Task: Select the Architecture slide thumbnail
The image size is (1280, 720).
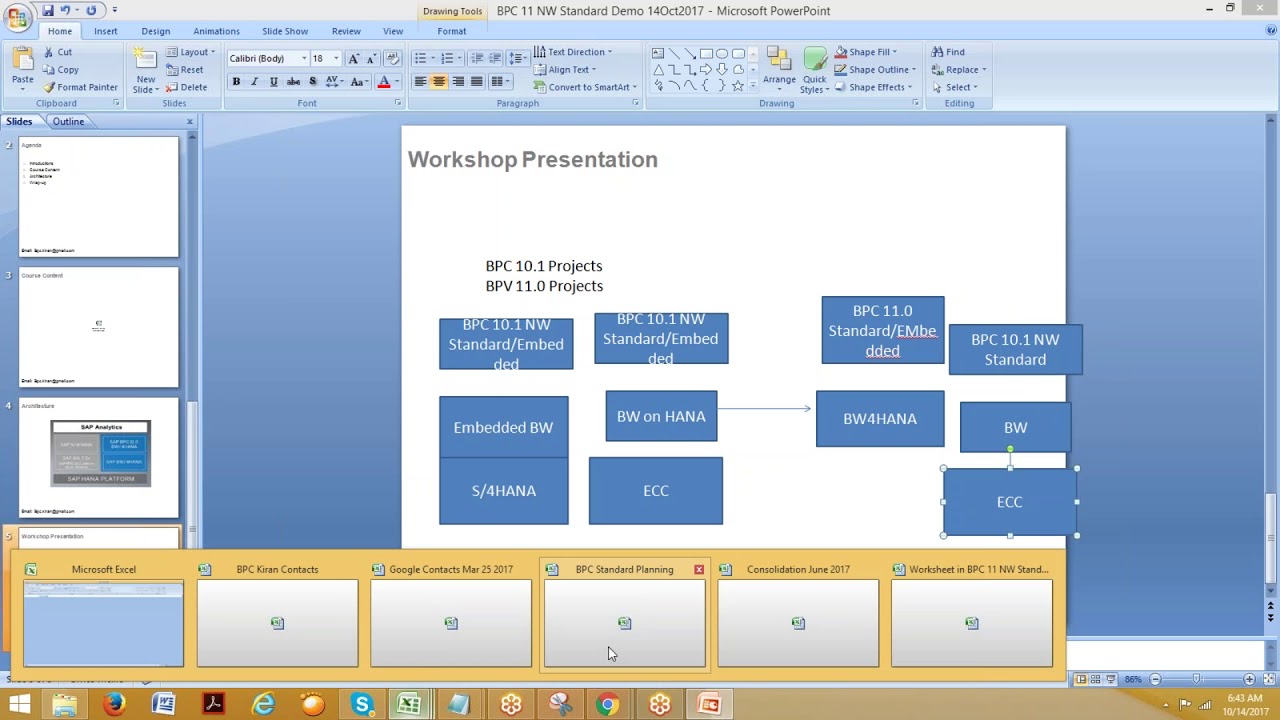Action: click(x=99, y=457)
